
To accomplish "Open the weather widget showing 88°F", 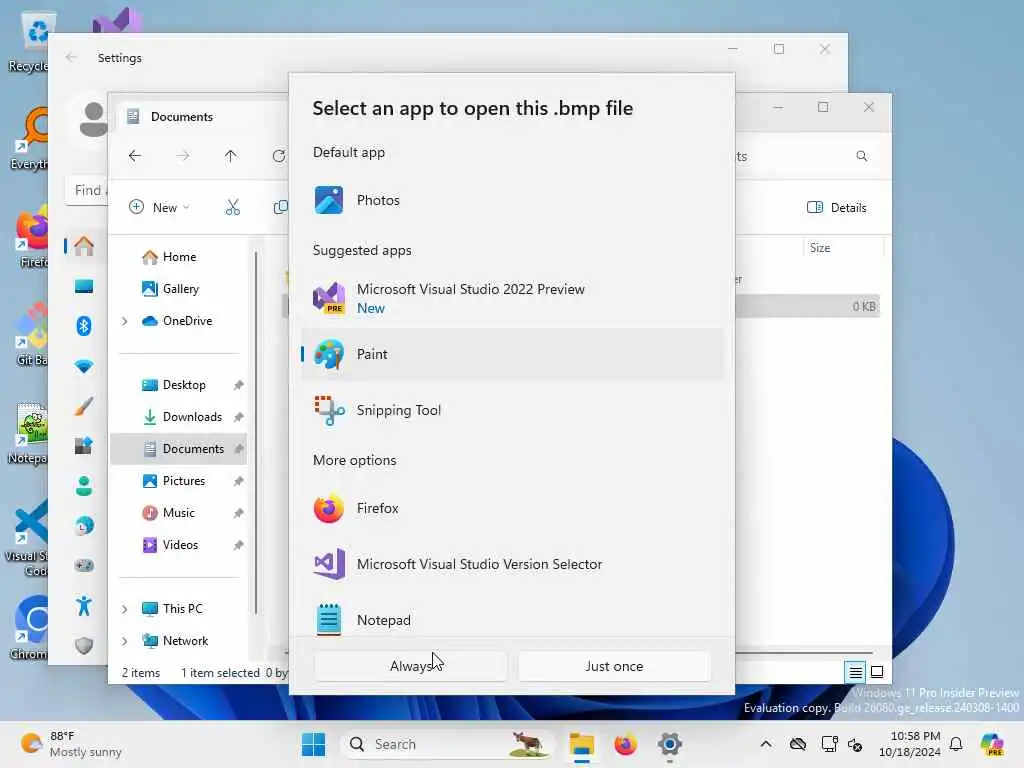I will [x=71, y=744].
